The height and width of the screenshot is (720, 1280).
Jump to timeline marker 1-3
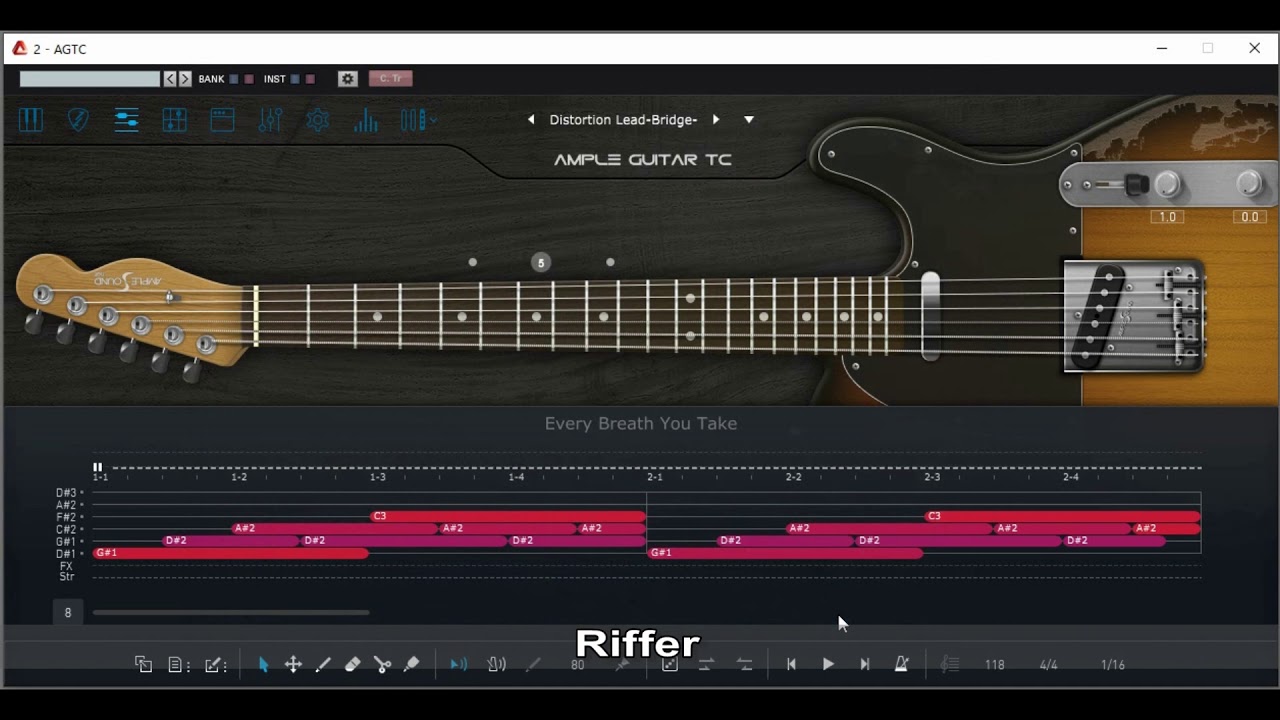[377, 477]
